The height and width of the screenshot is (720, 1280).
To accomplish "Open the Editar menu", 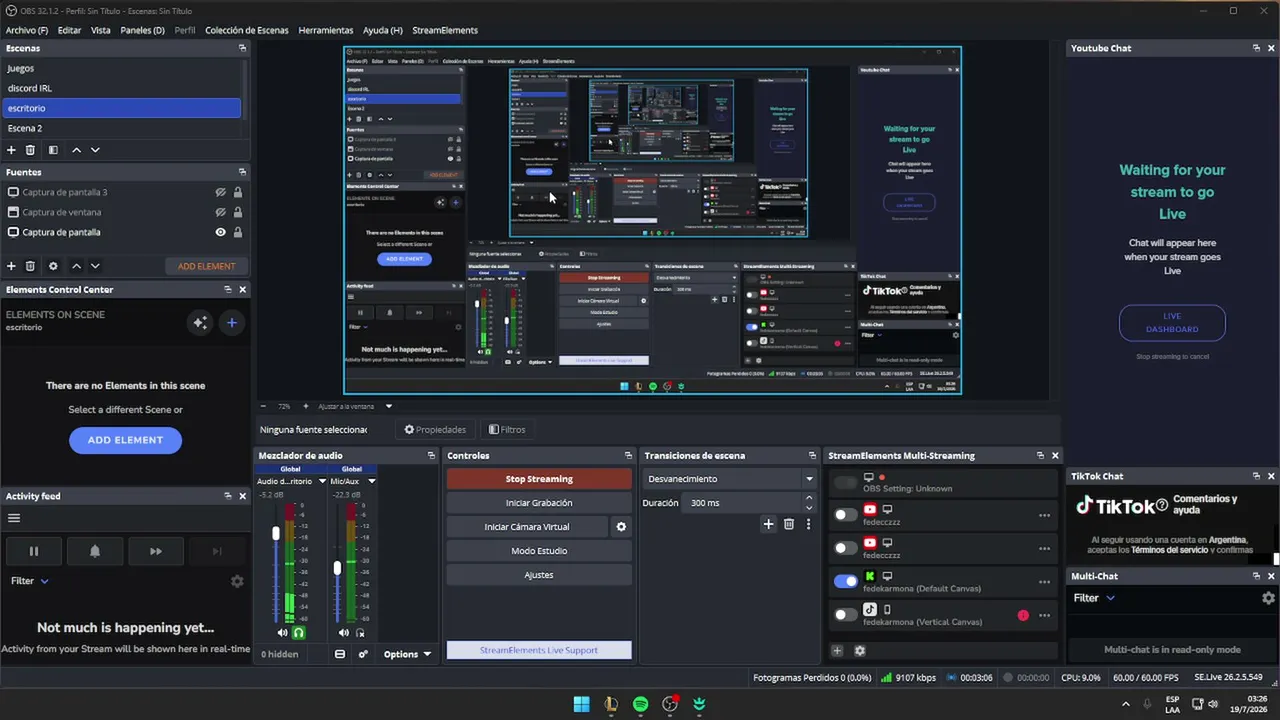I will (x=69, y=30).
